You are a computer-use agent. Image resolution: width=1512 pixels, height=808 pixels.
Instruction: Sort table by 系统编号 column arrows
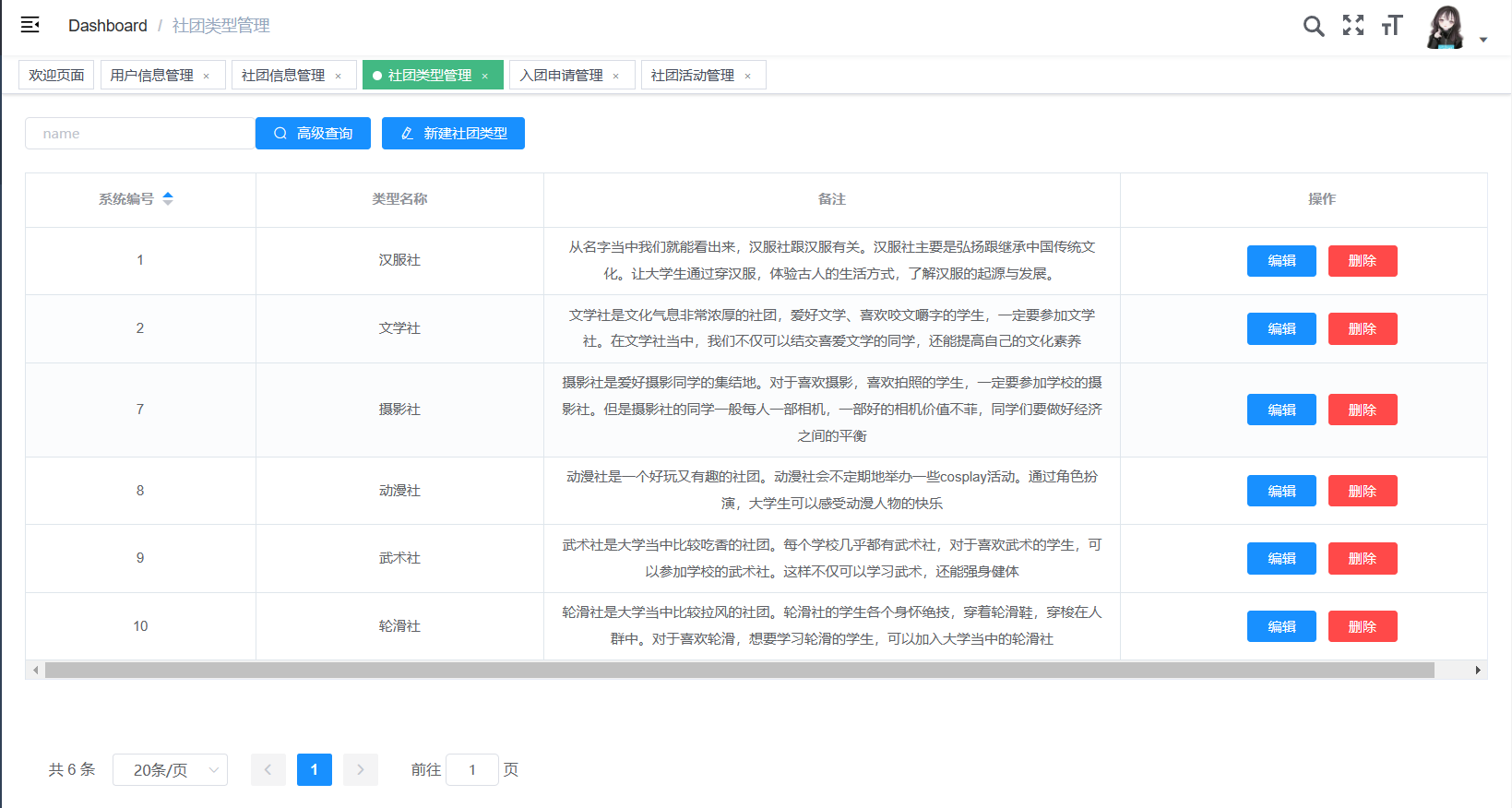168,198
